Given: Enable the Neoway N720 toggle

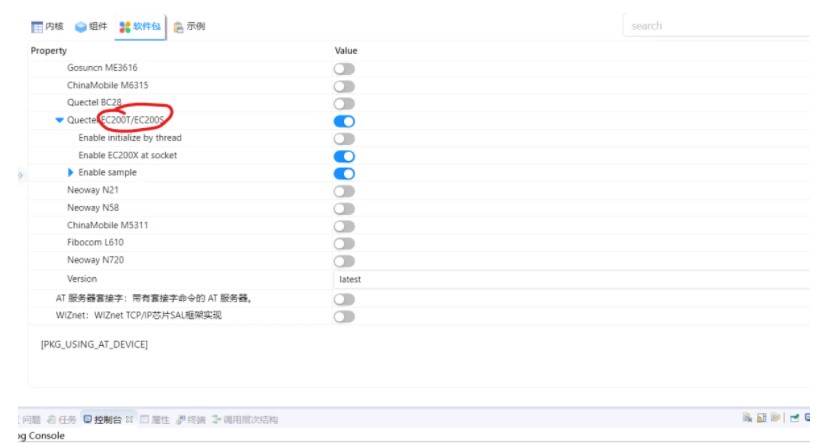Looking at the screenshot, I should click(x=344, y=261).
